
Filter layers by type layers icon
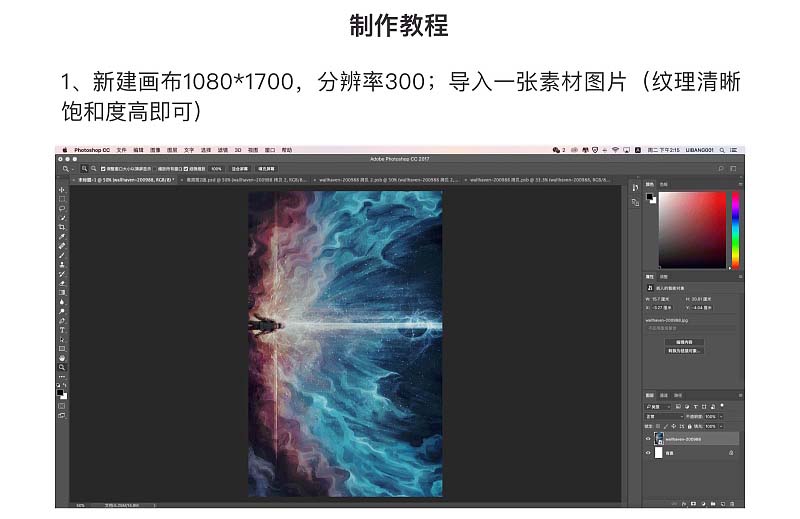pos(695,407)
